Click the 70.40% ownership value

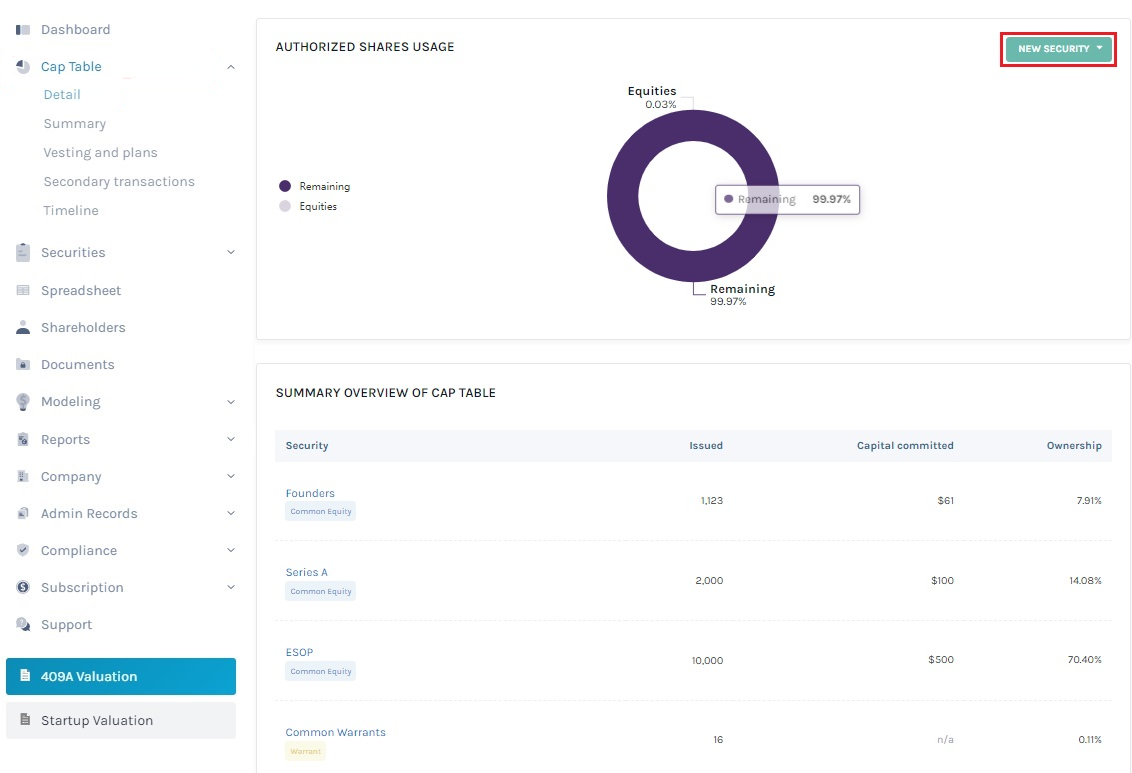click(x=1084, y=660)
